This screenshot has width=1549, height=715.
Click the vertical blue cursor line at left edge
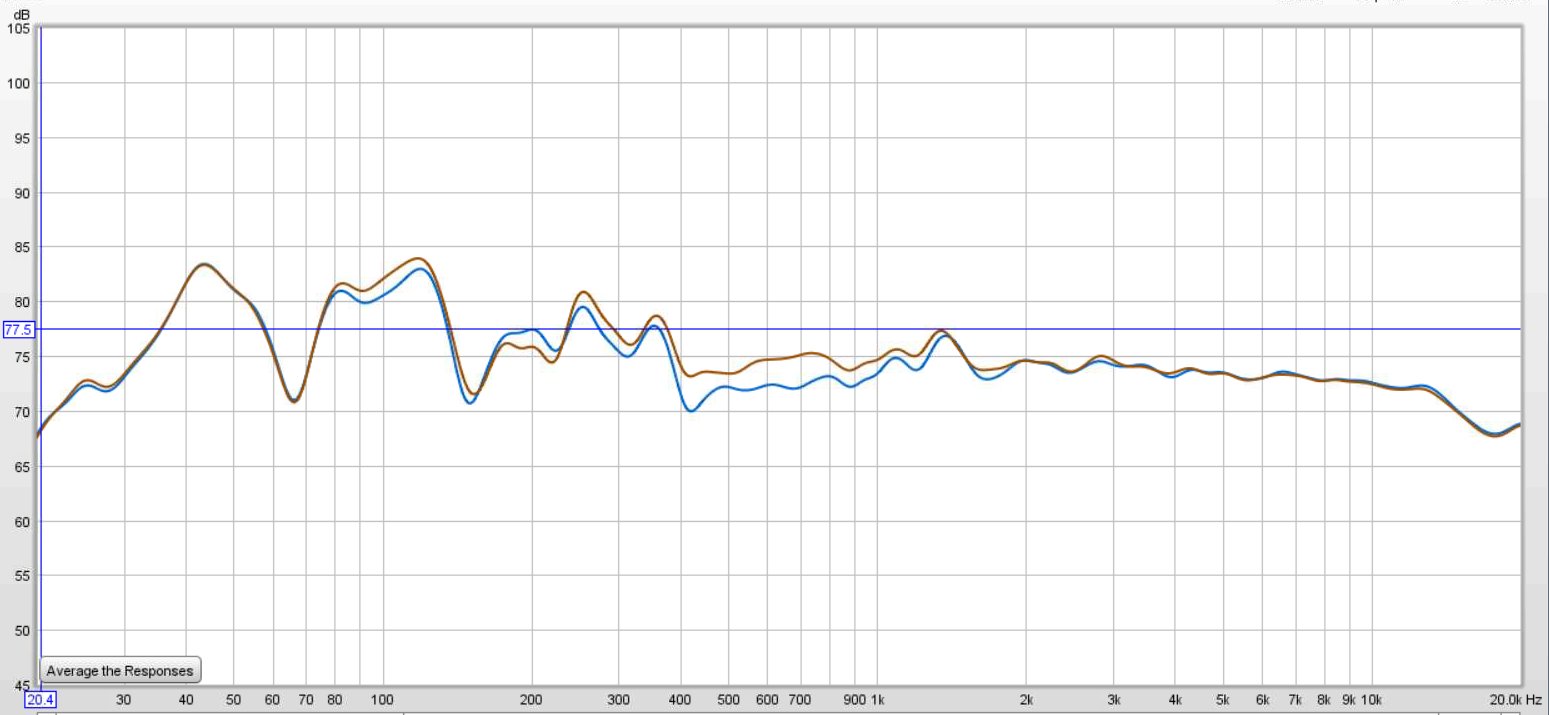tap(40, 360)
